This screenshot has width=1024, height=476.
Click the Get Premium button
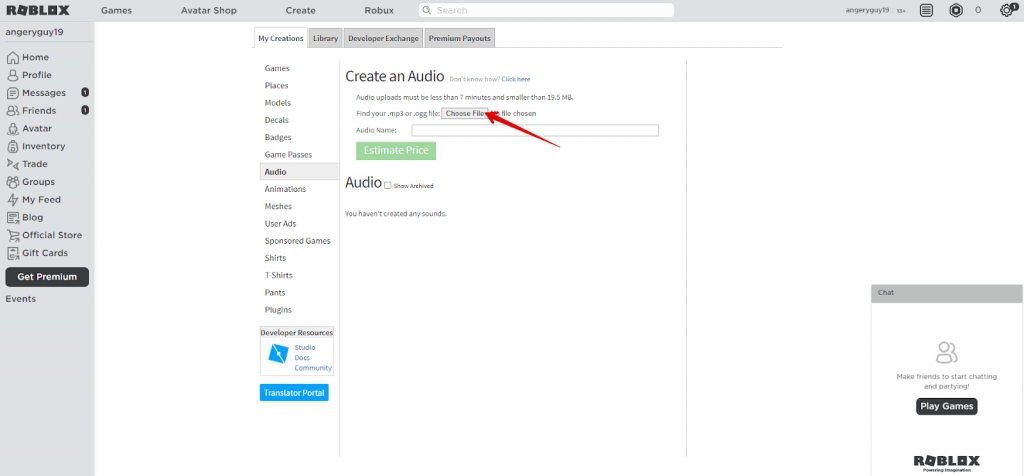[47, 277]
